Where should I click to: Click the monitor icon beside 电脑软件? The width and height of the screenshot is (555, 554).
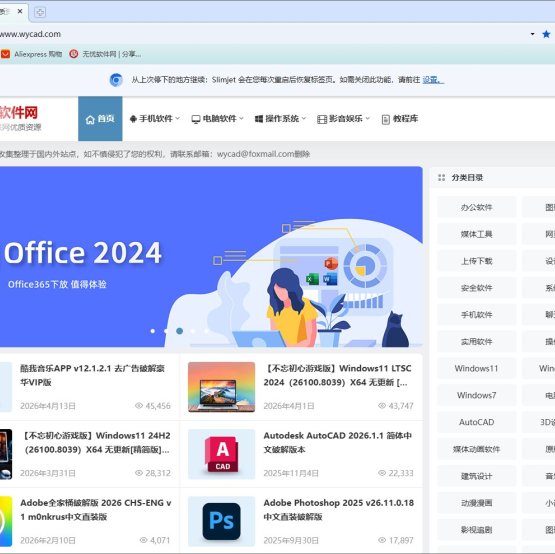point(196,119)
